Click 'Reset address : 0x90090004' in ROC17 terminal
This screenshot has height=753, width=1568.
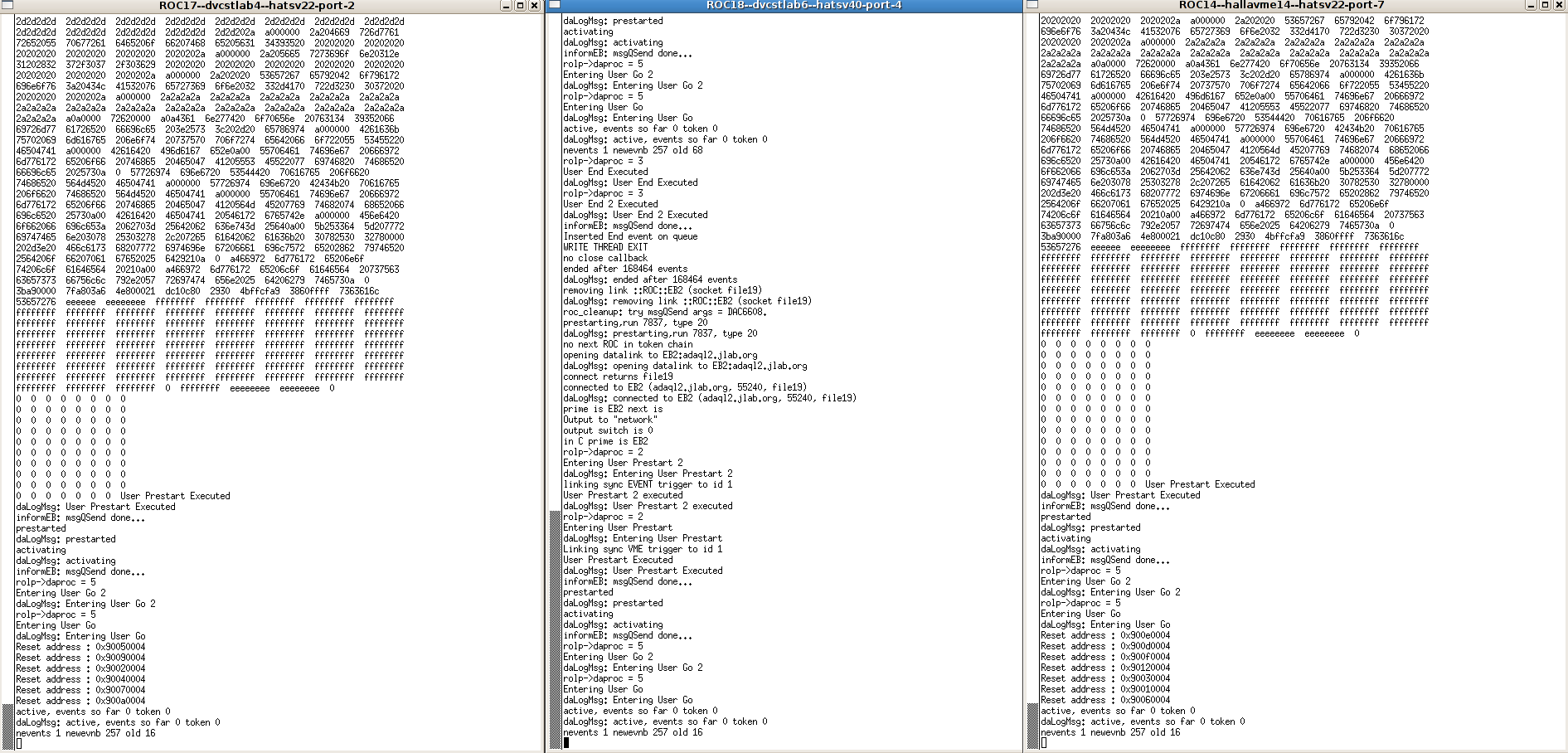(80, 658)
